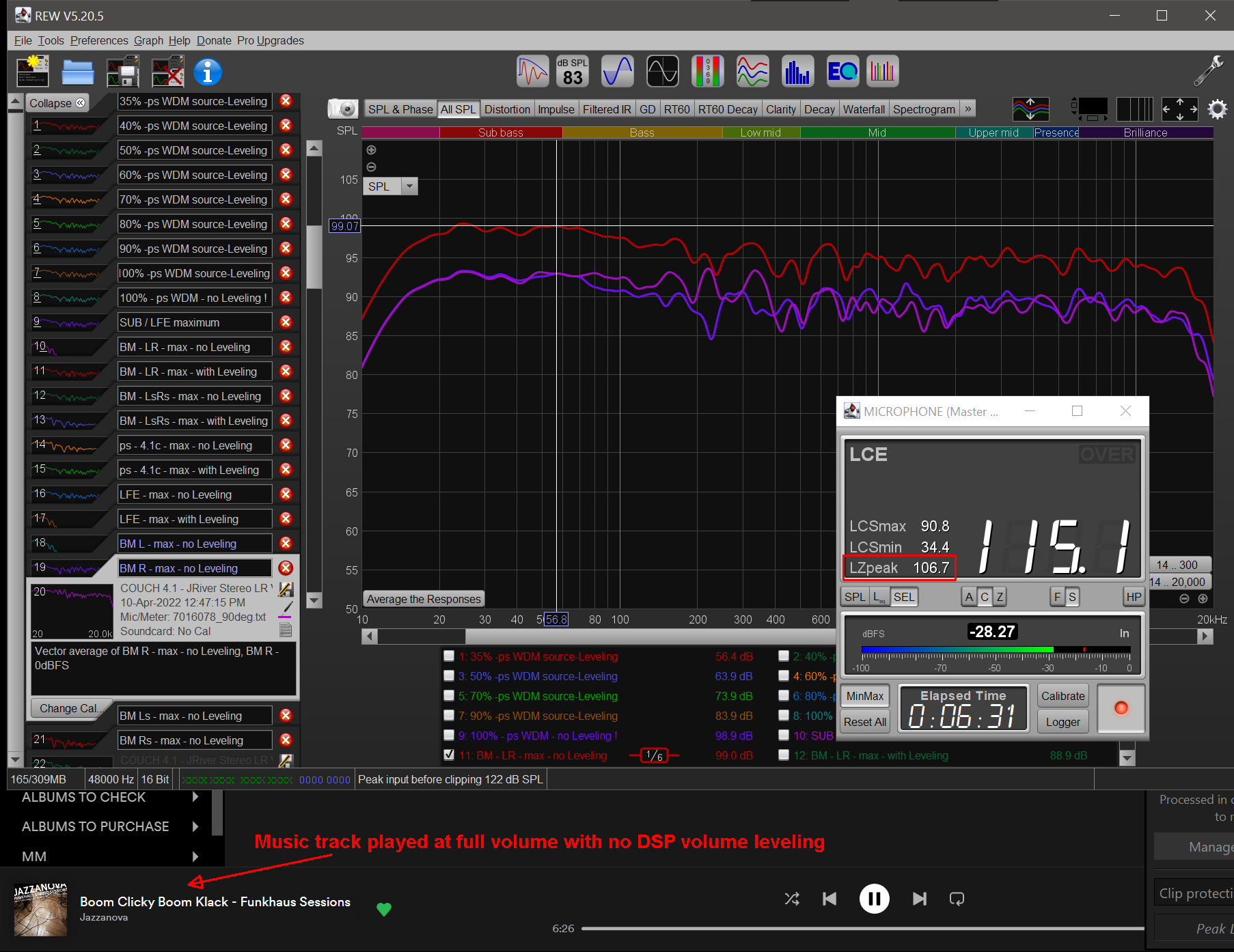Click the 1/6 smoothing indicator
The height and width of the screenshot is (952, 1234).
pos(654,755)
